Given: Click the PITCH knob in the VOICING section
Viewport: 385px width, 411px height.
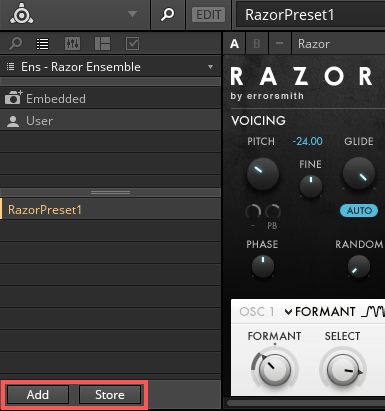Looking at the screenshot, I should coord(263,174).
